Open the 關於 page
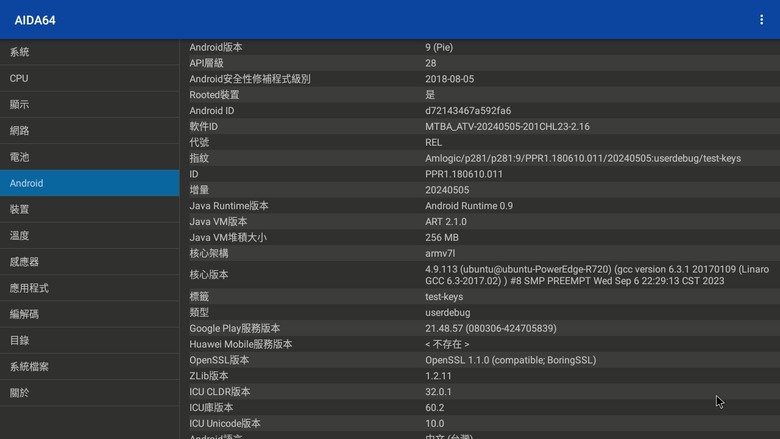This screenshot has width=780, height=439. tap(90, 393)
